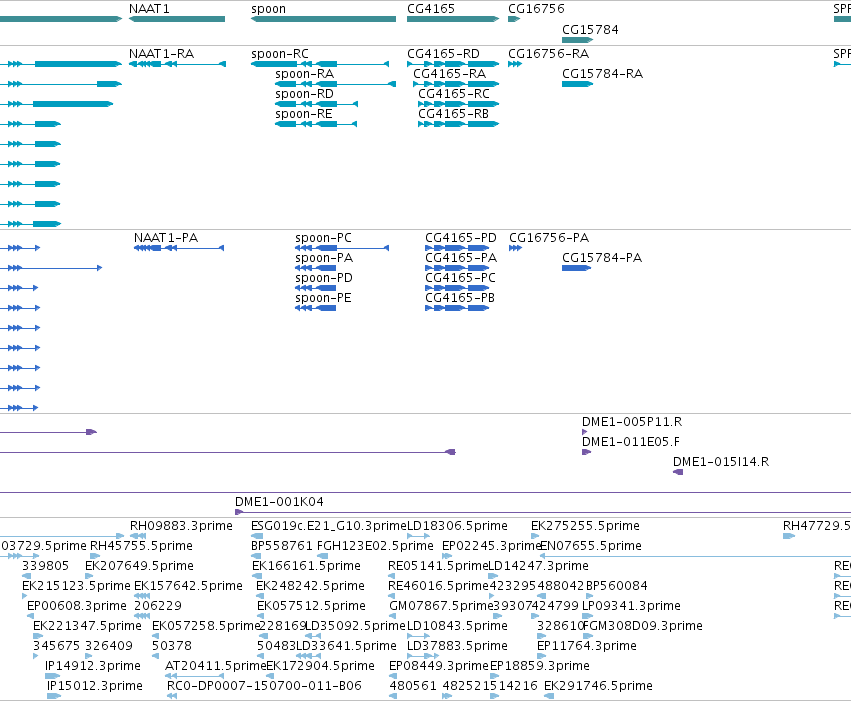Select the NAAT1 gene feature
This screenshot has width=851, height=701.
click(x=177, y=19)
